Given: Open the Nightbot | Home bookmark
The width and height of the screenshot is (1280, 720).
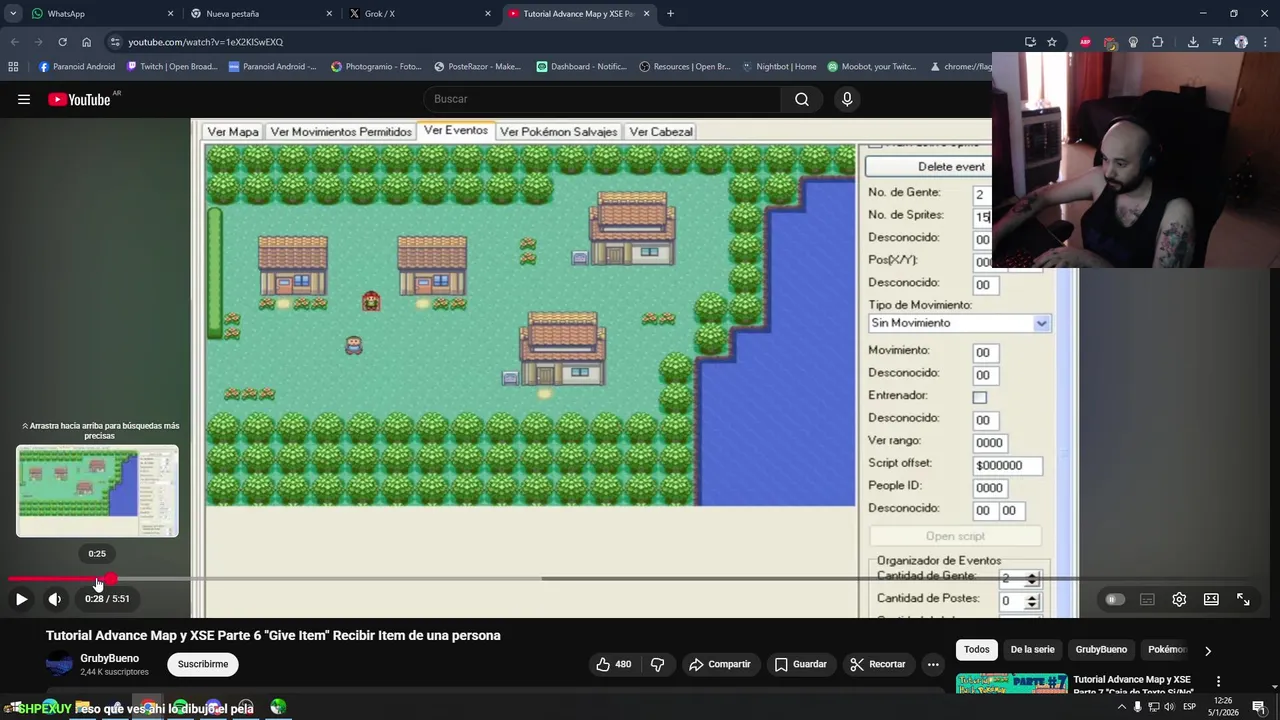Looking at the screenshot, I should click(779, 67).
